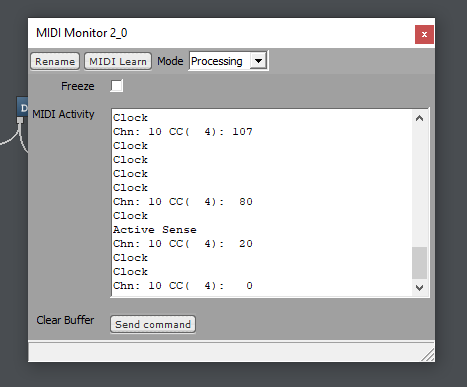Click scroll down arrow in MIDI Activity
This screenshot has height=387, width=467.
click(420, 287)
